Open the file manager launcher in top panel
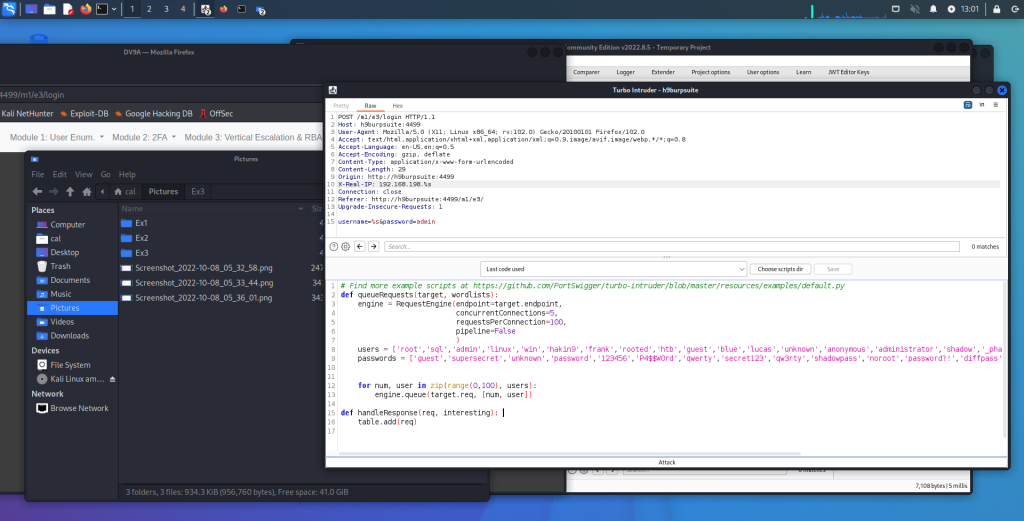This screenshot has width=1024, height=521. [x=49, y=9]
